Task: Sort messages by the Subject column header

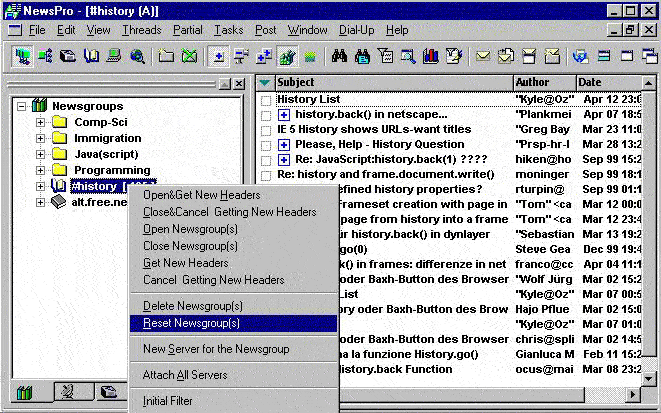Action: coord(394,83)
